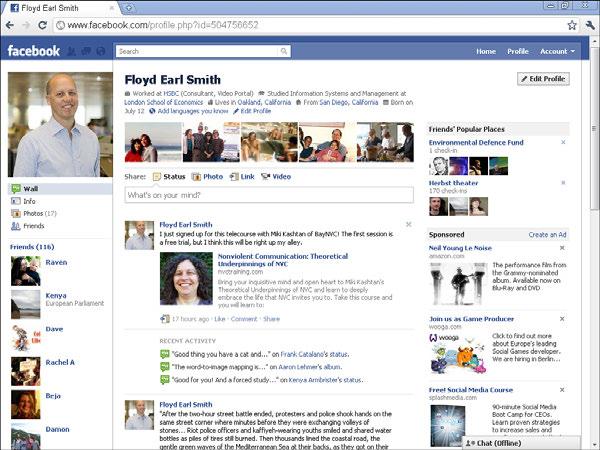600x450 pixels.
Task: Open the Chat (Offline) bar
Action: click(x=521, y=443)
